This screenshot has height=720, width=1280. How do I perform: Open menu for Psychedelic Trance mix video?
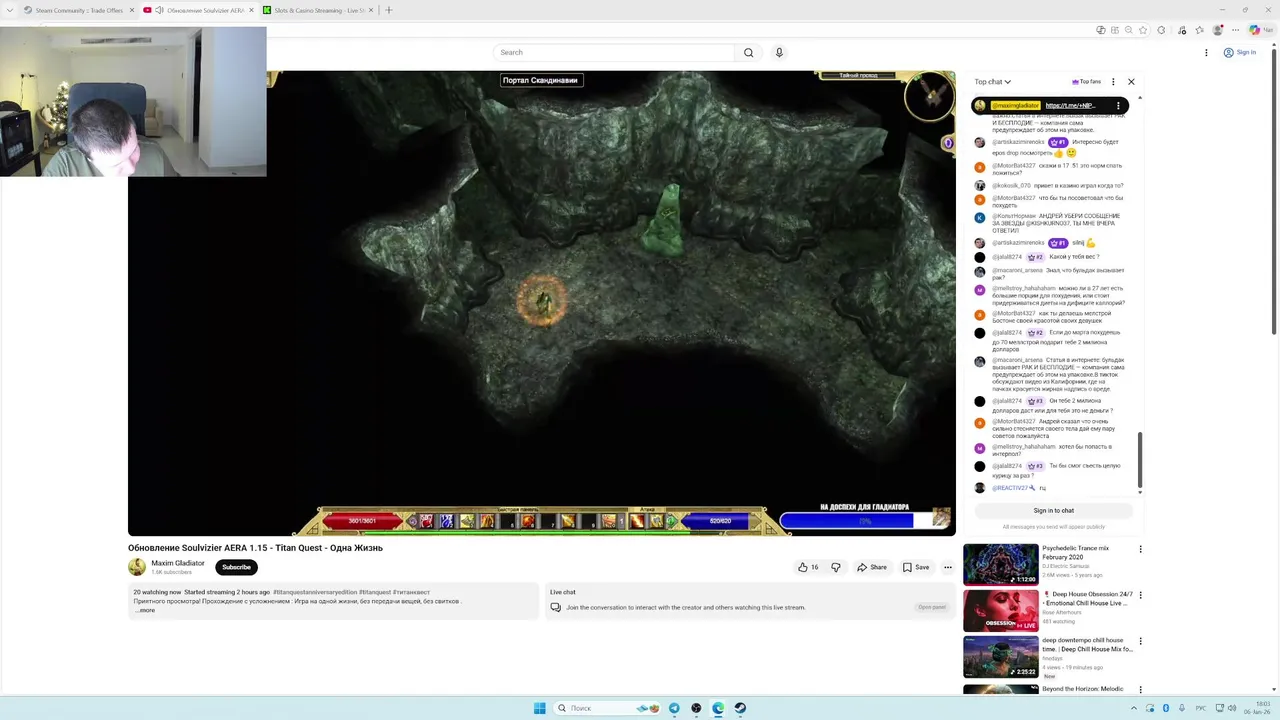click(1140, 549)
